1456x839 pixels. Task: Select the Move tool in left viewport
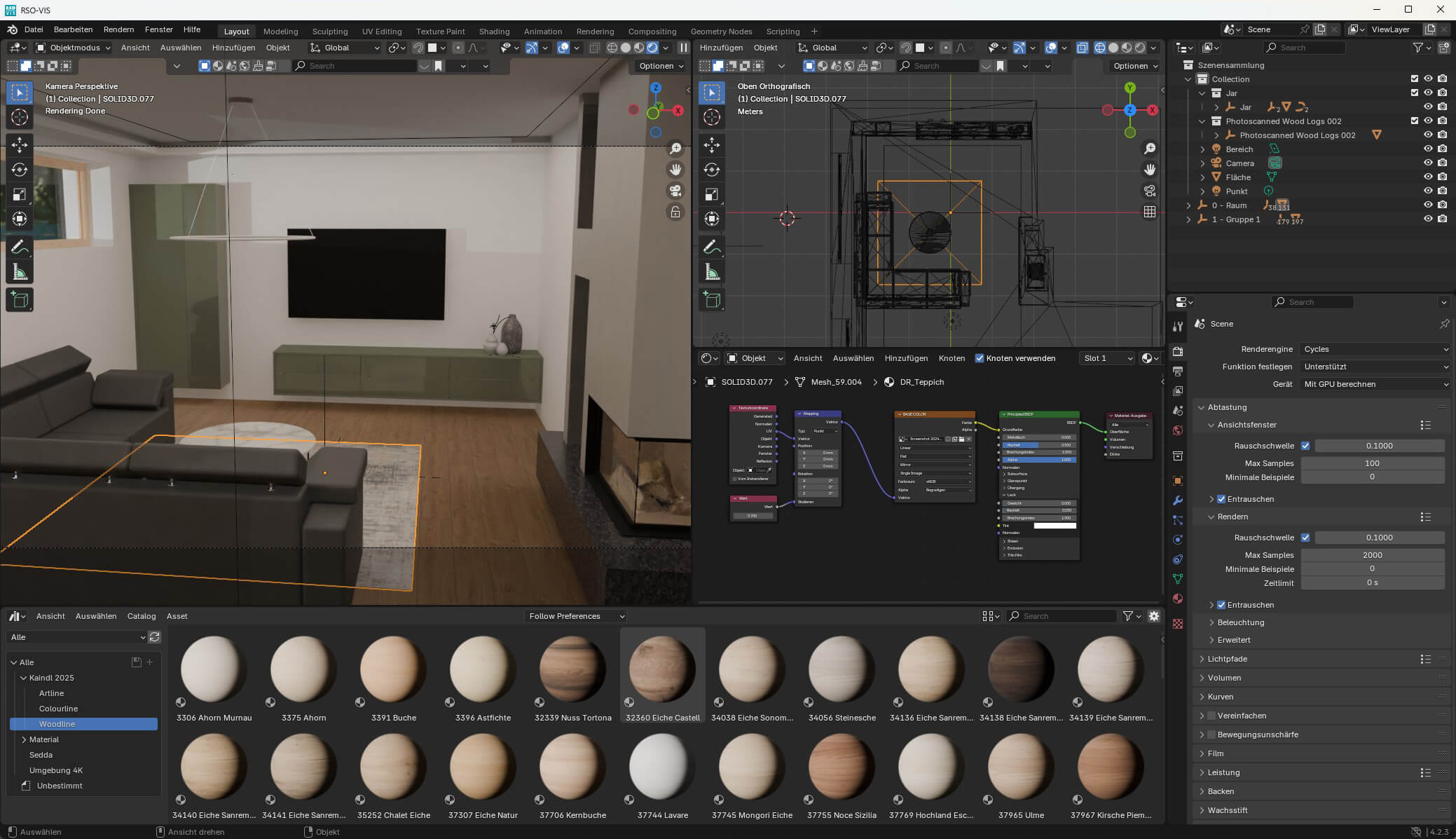click(20, 145)
